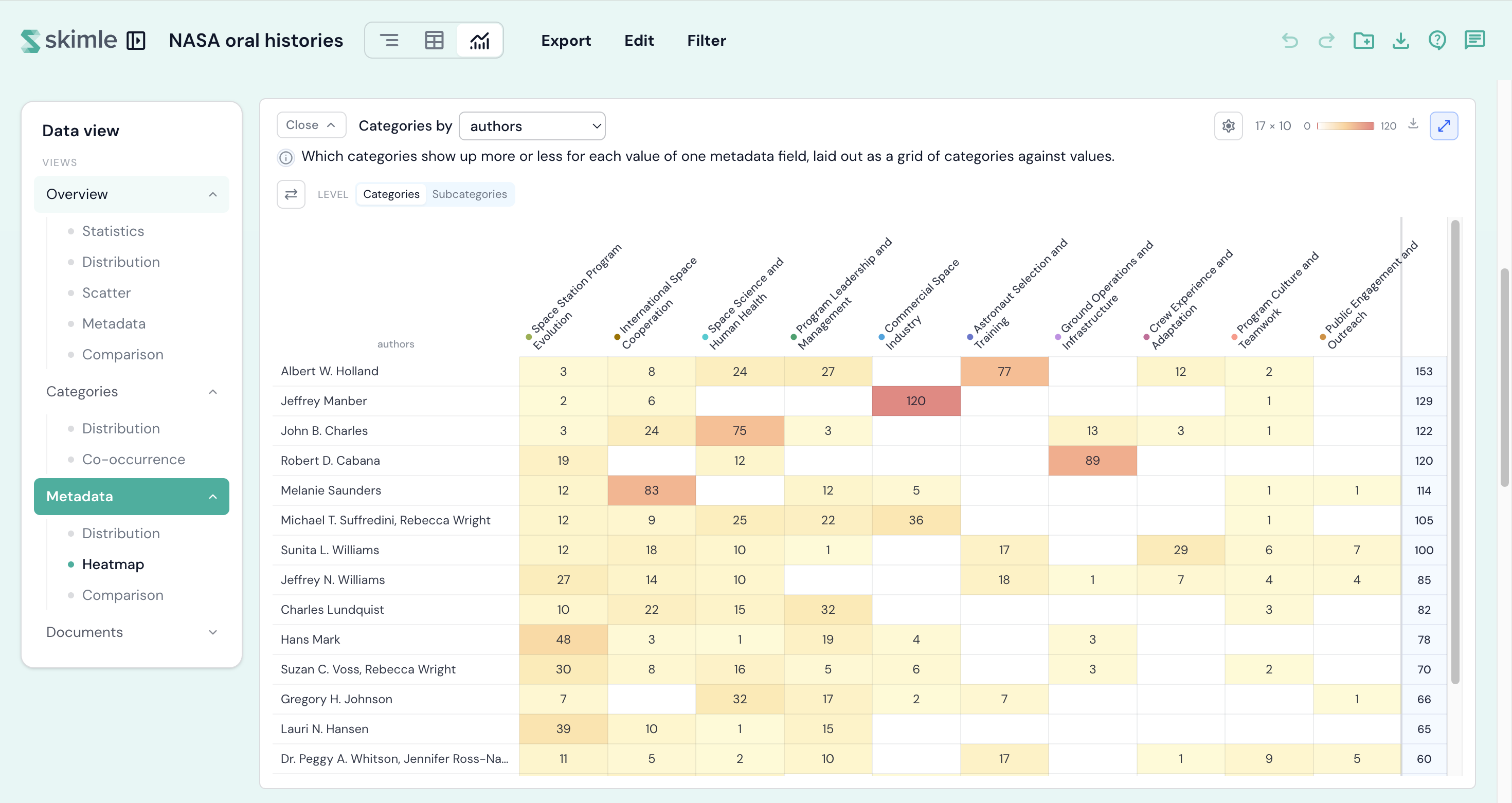Click the undo arrow icon
Image resolution: width=1512 pixels, height=803 pixels.
point(1290,41)
